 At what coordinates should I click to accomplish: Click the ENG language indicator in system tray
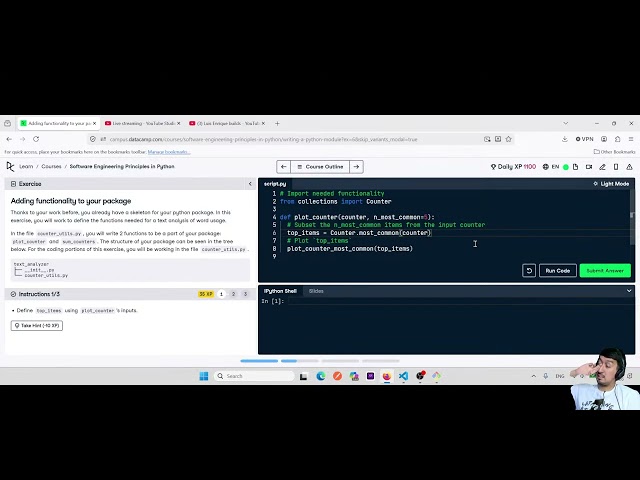pos(560,376)
